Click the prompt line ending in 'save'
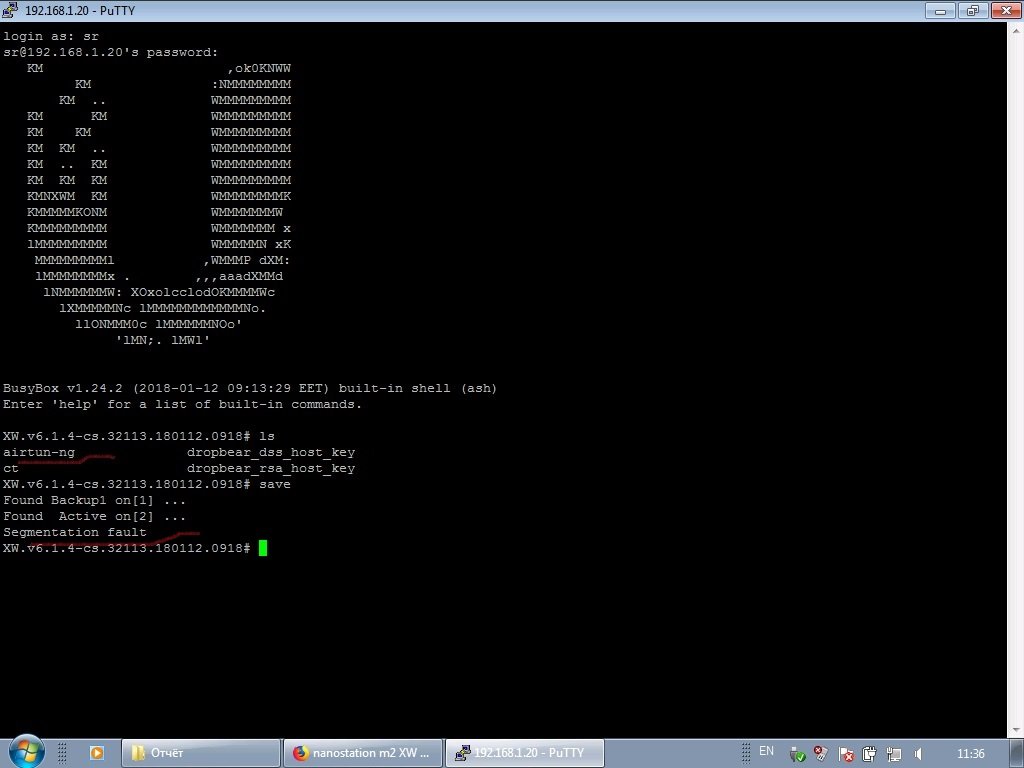 click(147, 484)
